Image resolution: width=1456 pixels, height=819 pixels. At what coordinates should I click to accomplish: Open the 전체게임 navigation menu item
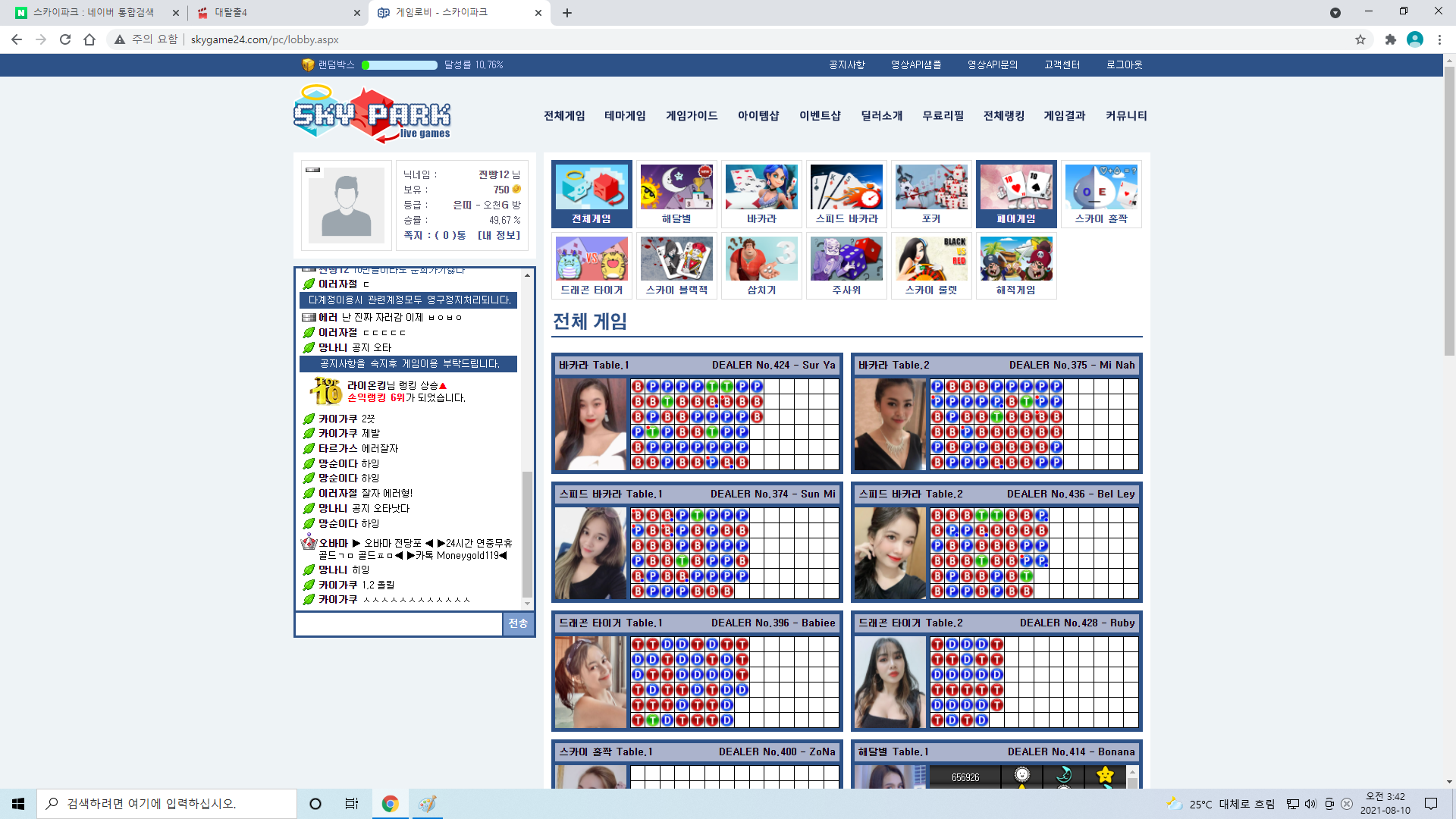[x=564, y=116]
